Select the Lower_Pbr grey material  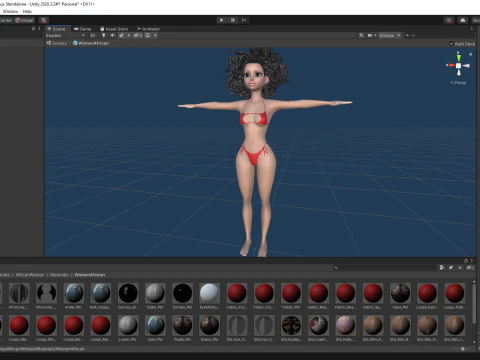[128, 325]
